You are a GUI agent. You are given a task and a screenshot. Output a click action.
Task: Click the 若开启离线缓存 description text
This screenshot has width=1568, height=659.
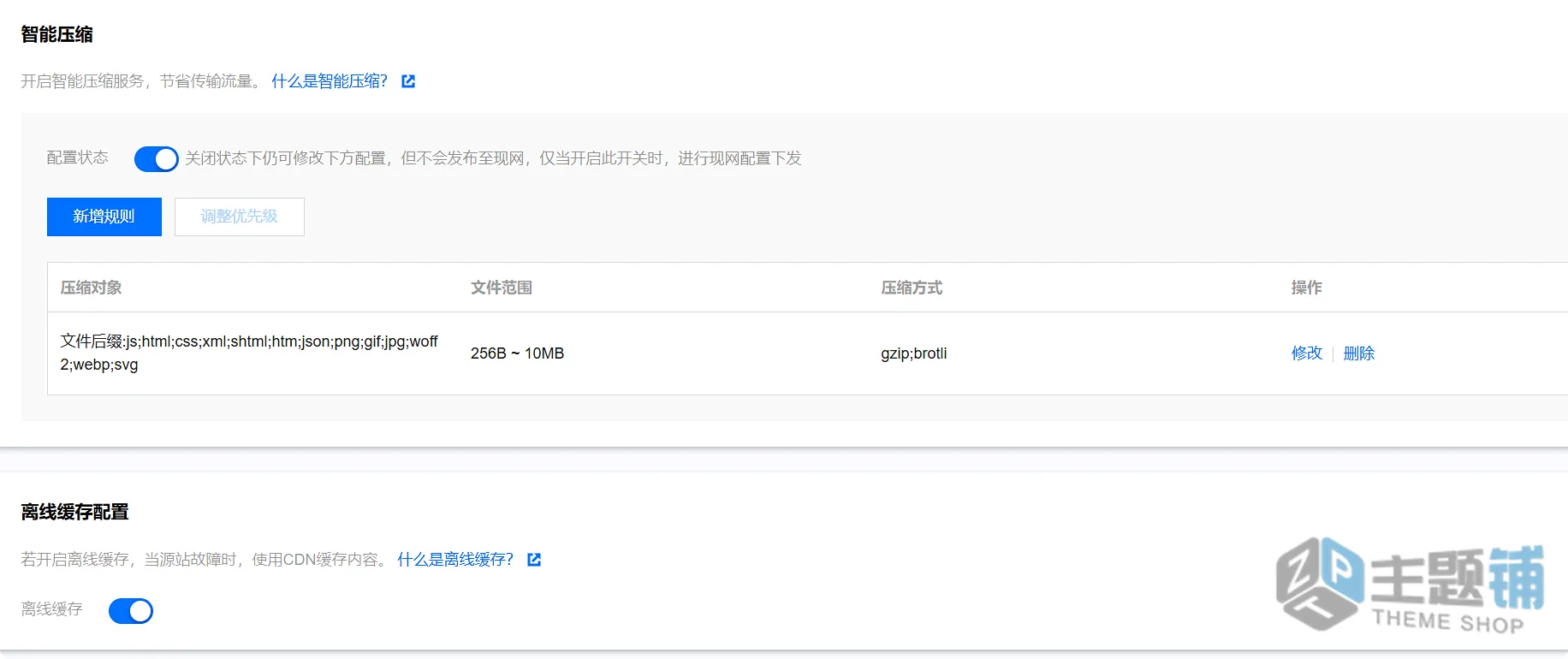pyautogui.click(x=204, y=560)
